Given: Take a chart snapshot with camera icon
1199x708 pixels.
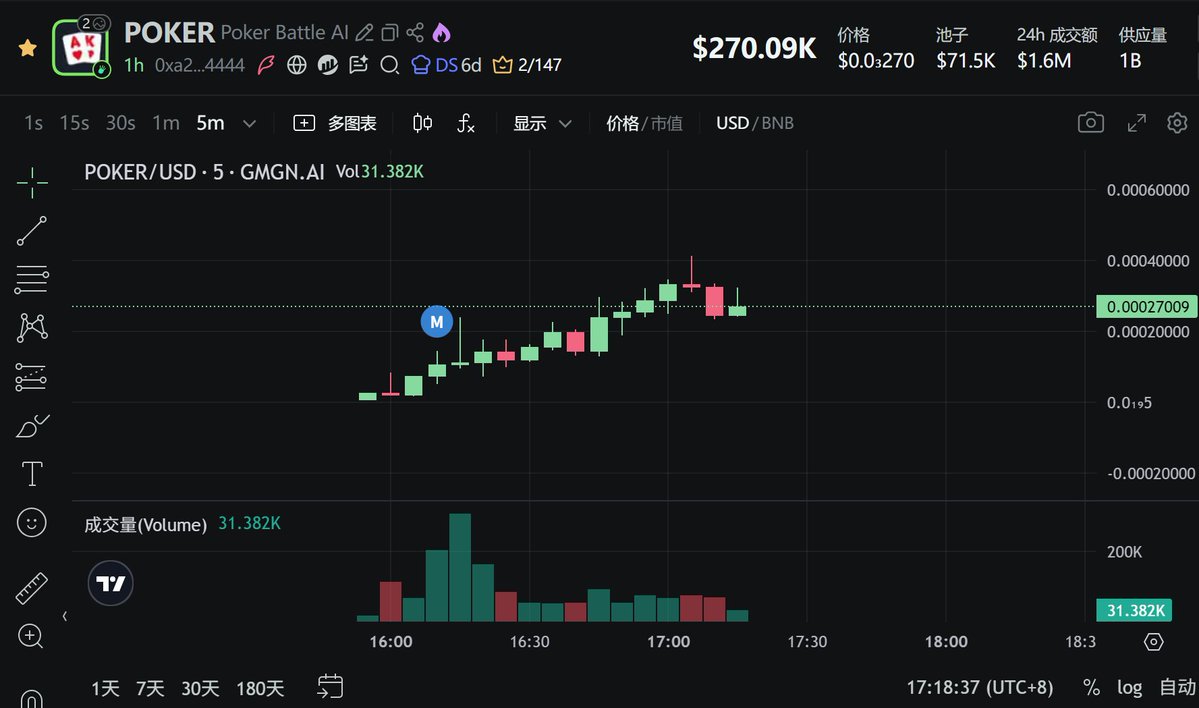Looking at the screenshot, I should 1090,123.
